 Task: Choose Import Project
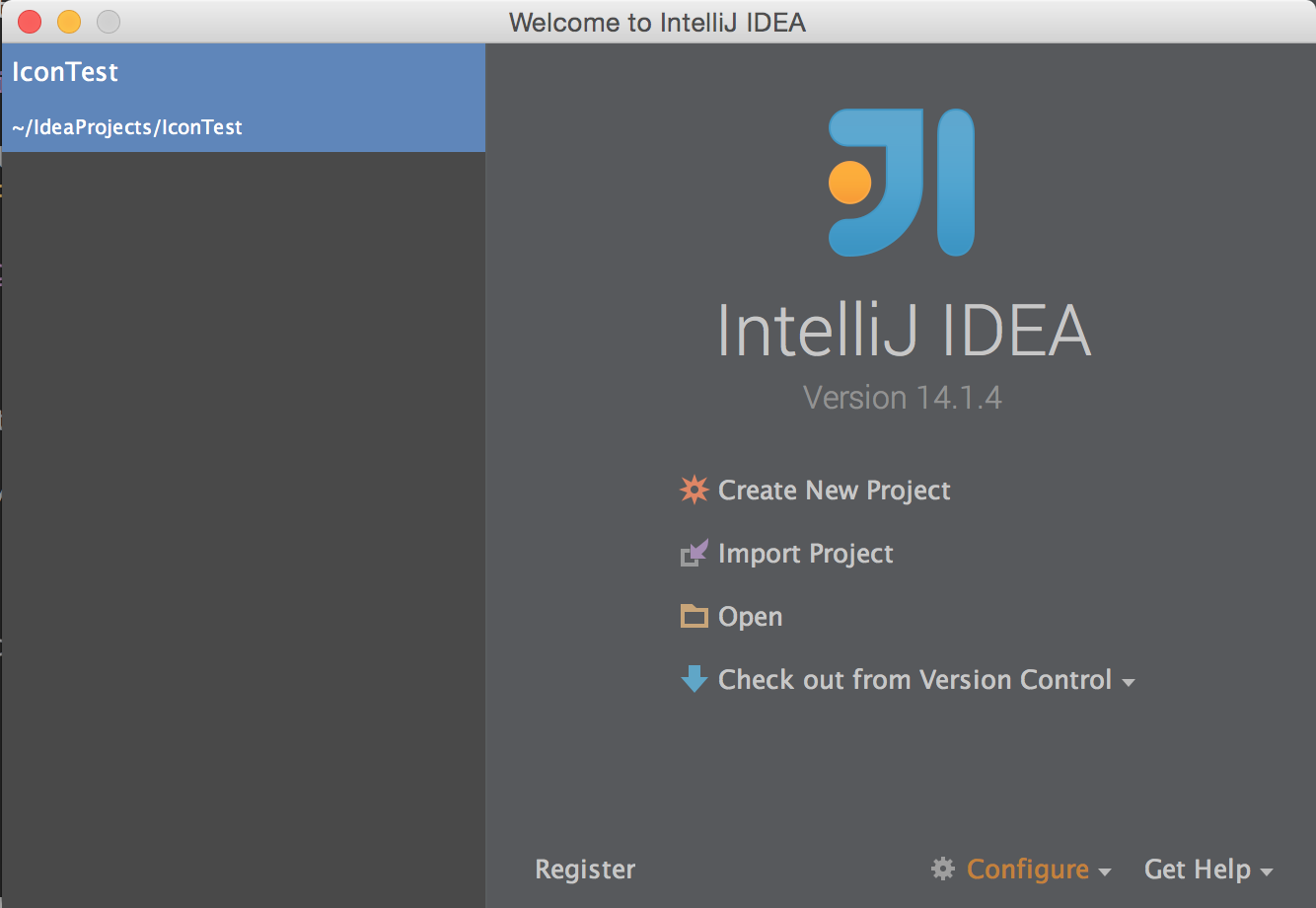pyautogui.click(x=805, y=554)
